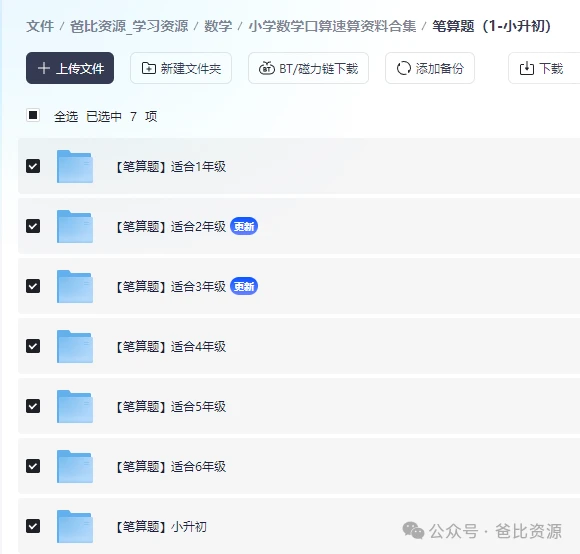Click the 更新 badge on 适合2年级

pyautogui.click(x=244, y=226)
